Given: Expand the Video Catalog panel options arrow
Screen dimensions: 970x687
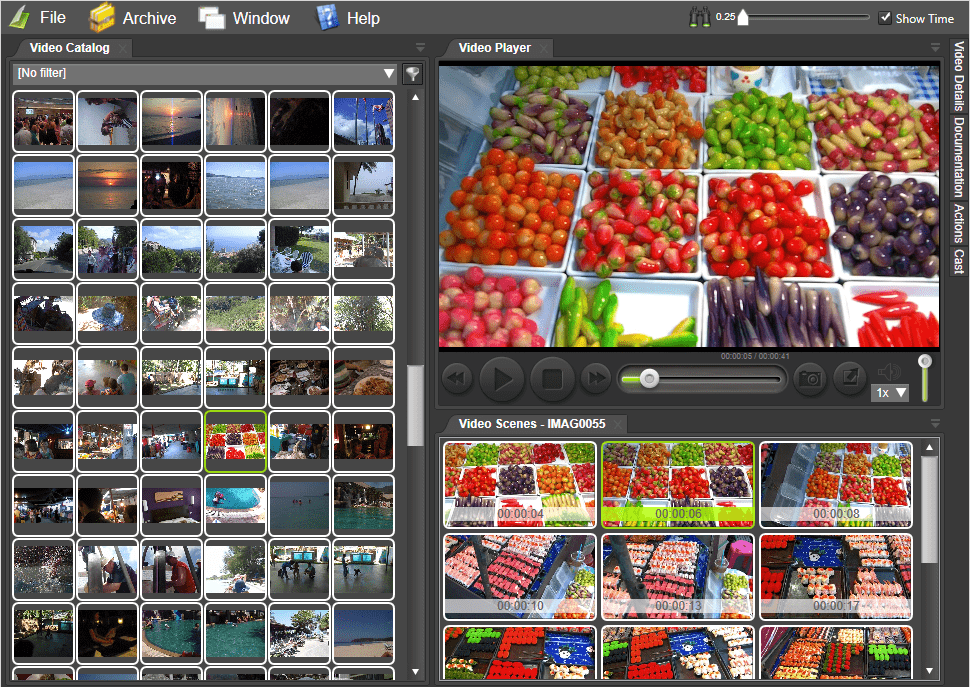Looking at the screenshot, I should click(x=420, y=47).
